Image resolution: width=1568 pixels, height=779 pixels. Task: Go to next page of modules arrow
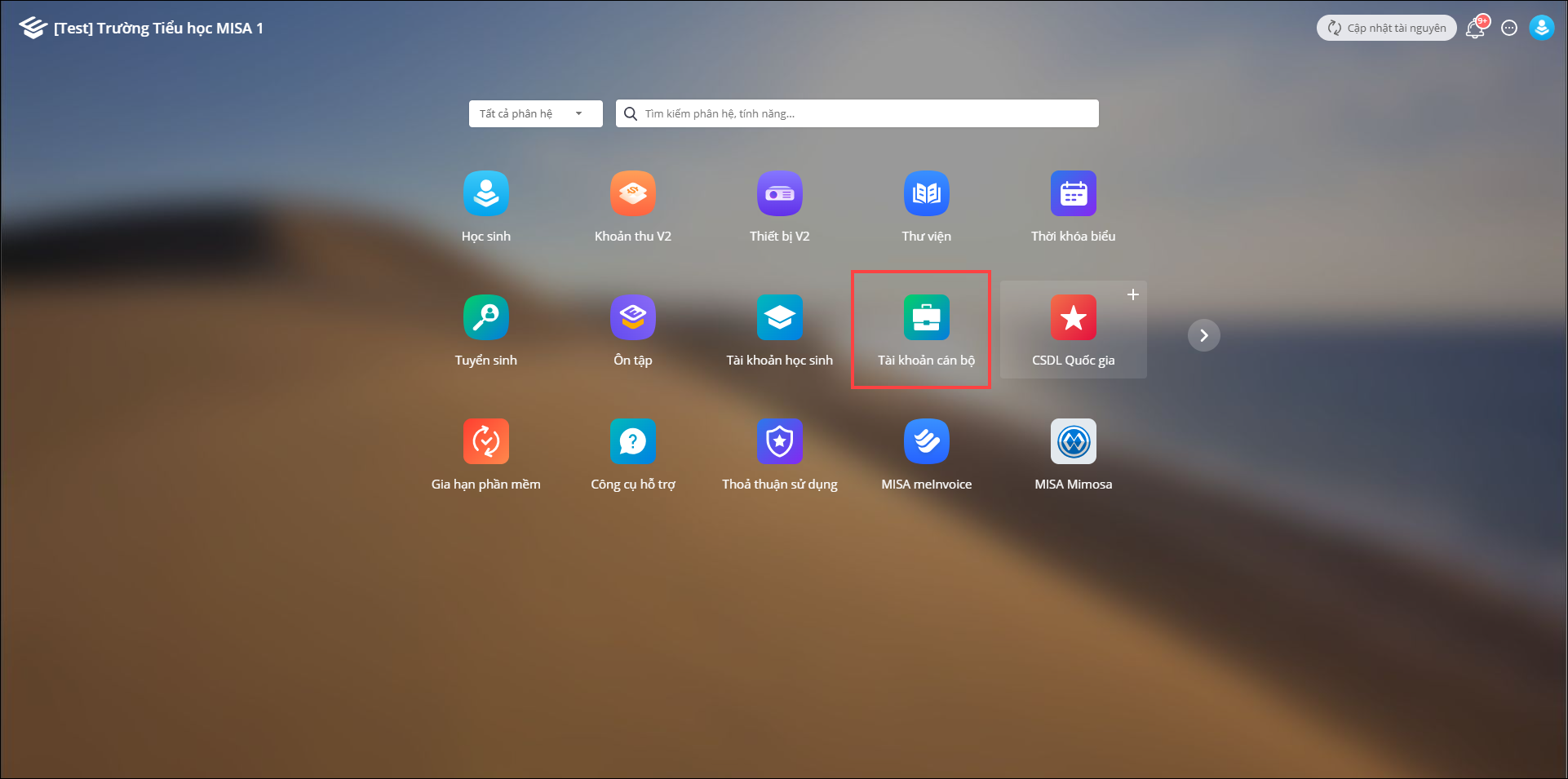[1203, 335]
